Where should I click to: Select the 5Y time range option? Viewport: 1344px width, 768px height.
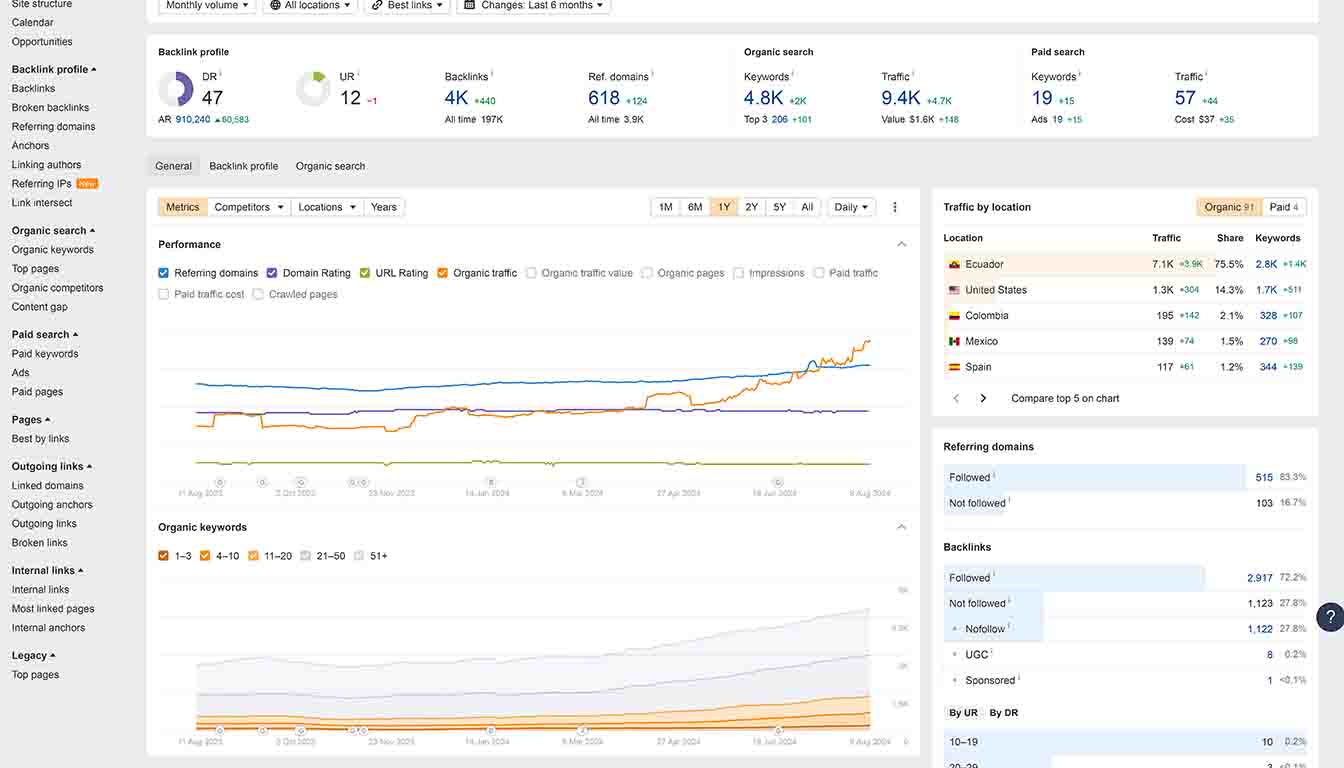[779, 207]
